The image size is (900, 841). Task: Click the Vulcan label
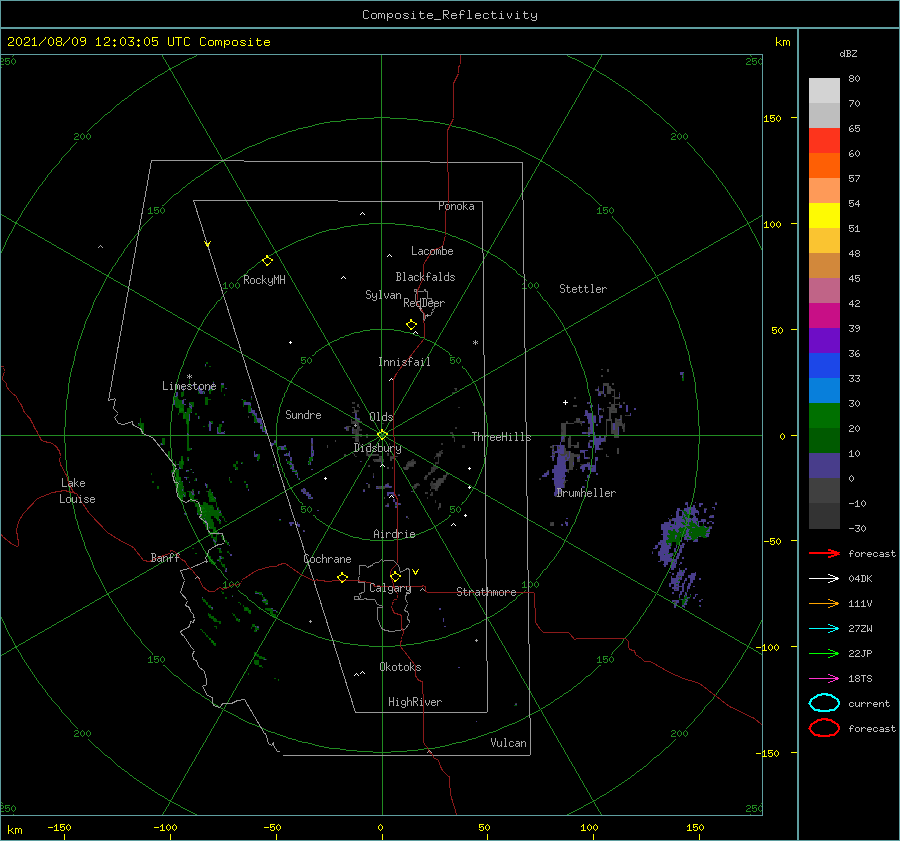tap(508, 743)
